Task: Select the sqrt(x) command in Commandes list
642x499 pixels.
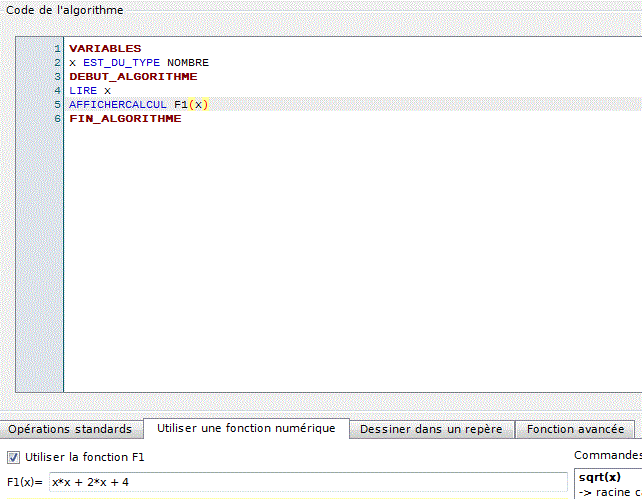Action: pyautogui.click(x=599, y=477)
